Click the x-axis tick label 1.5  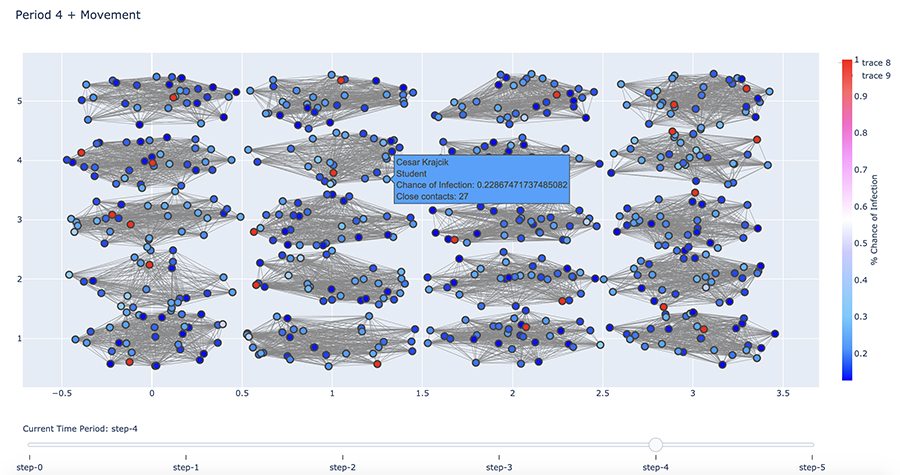[422, 394]
